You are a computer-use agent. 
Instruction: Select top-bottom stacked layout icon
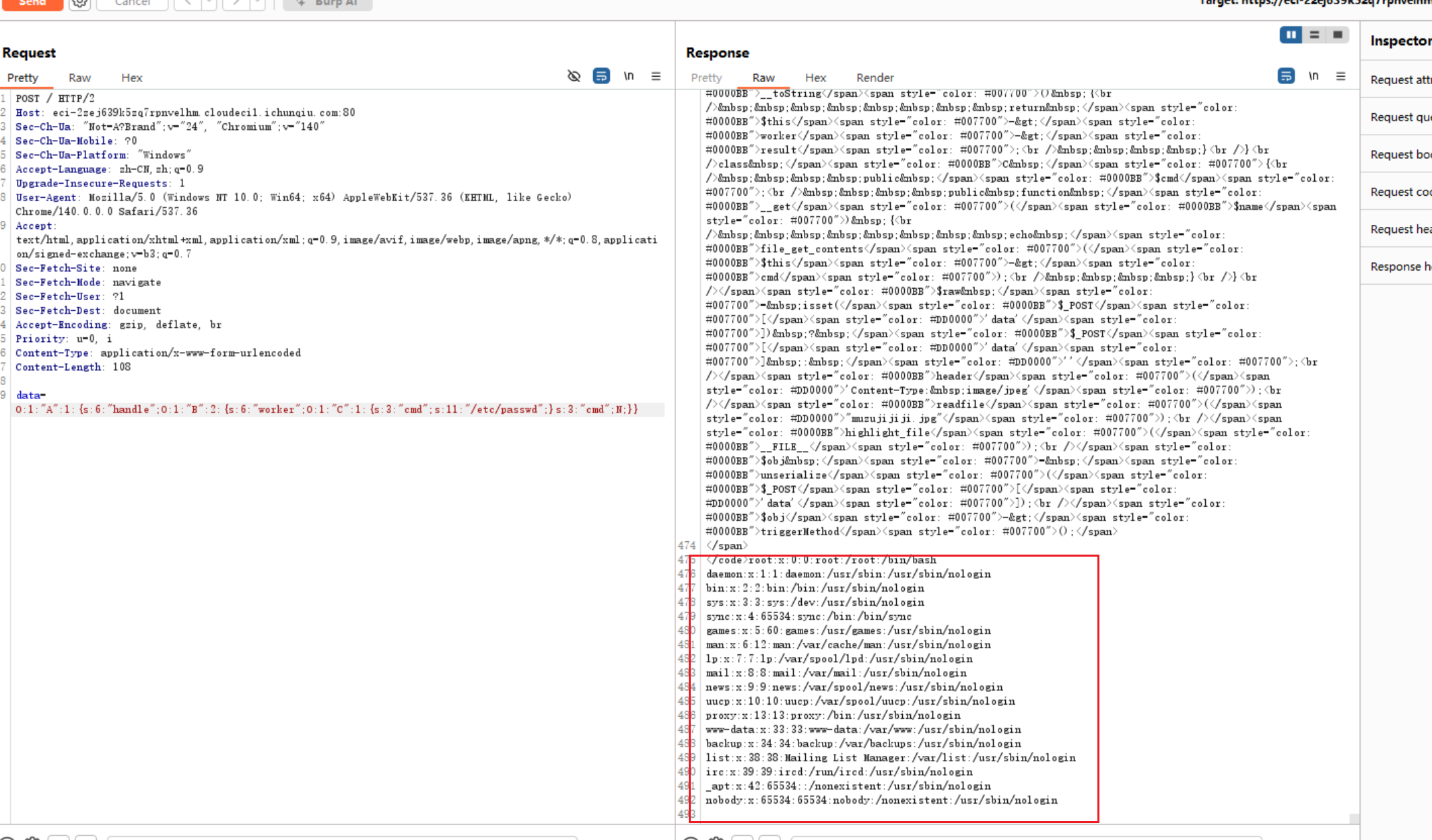[1314, 35]
